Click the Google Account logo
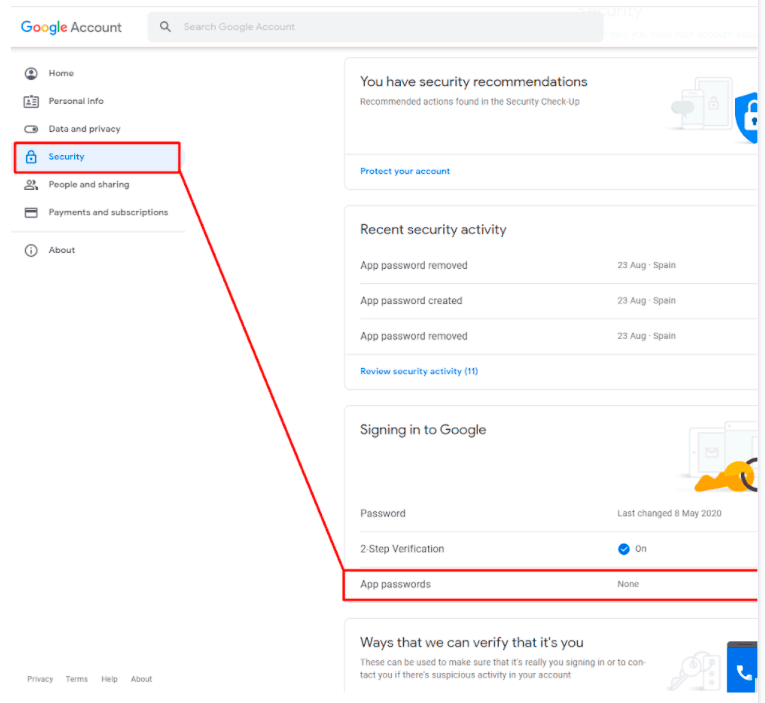765x703 pixels. coord(71,27)
